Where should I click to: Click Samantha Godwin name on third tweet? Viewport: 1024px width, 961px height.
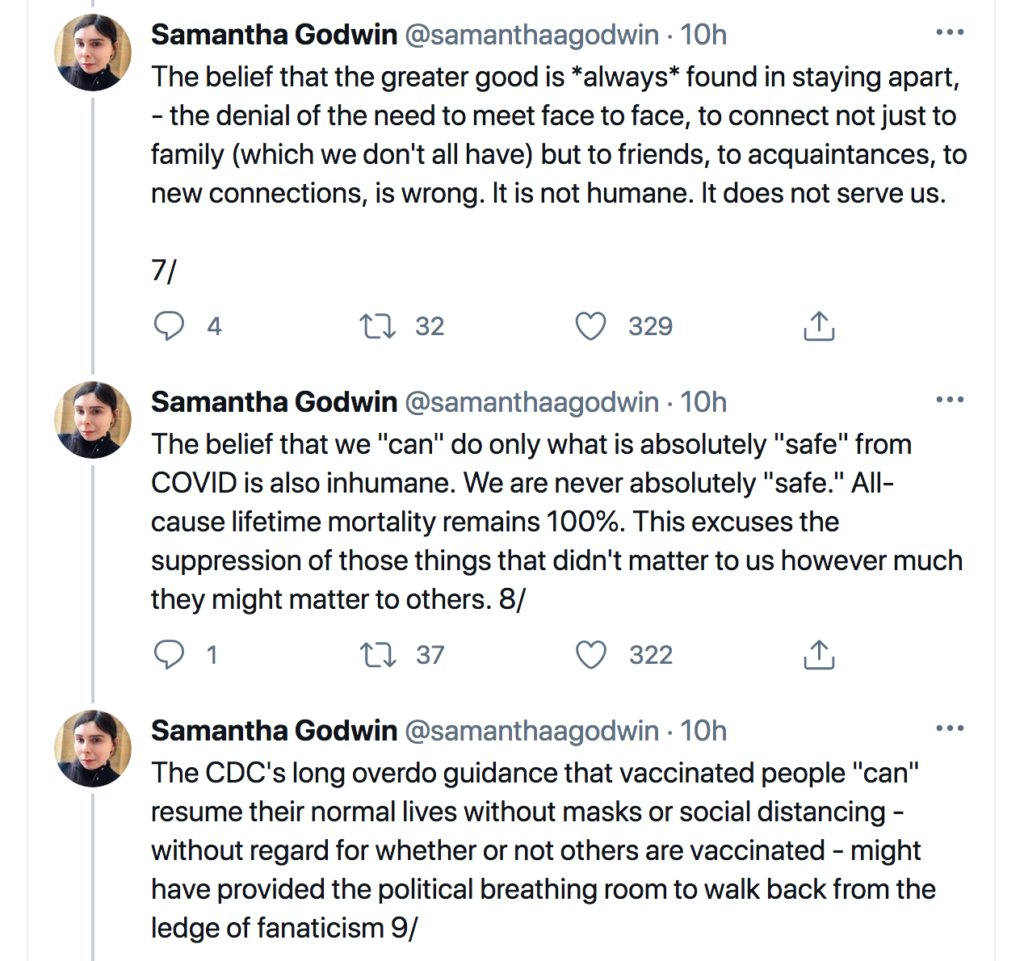(273, 731)
